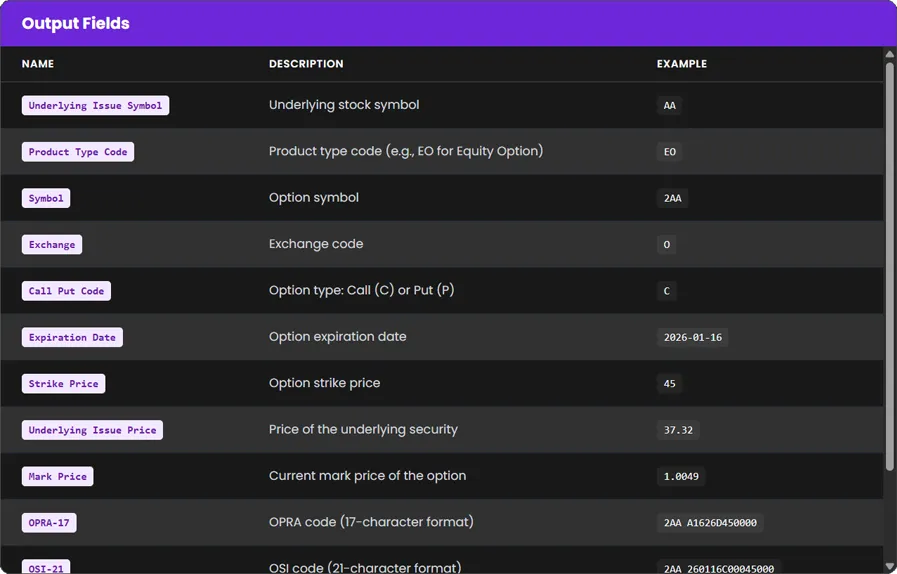Click the EXAMPLE column header

[682, 64]
